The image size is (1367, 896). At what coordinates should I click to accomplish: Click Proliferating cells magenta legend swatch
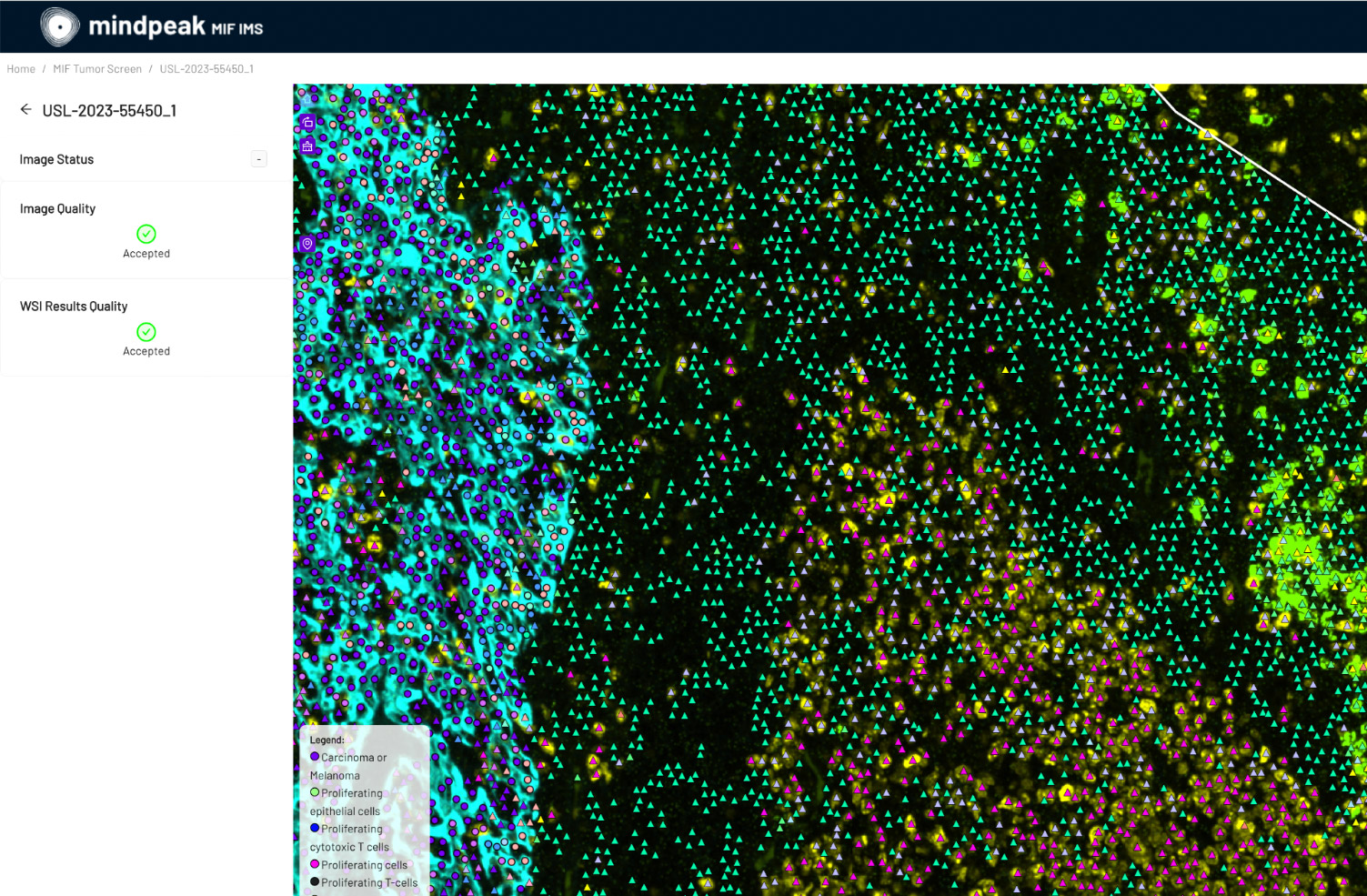[315, 864]
